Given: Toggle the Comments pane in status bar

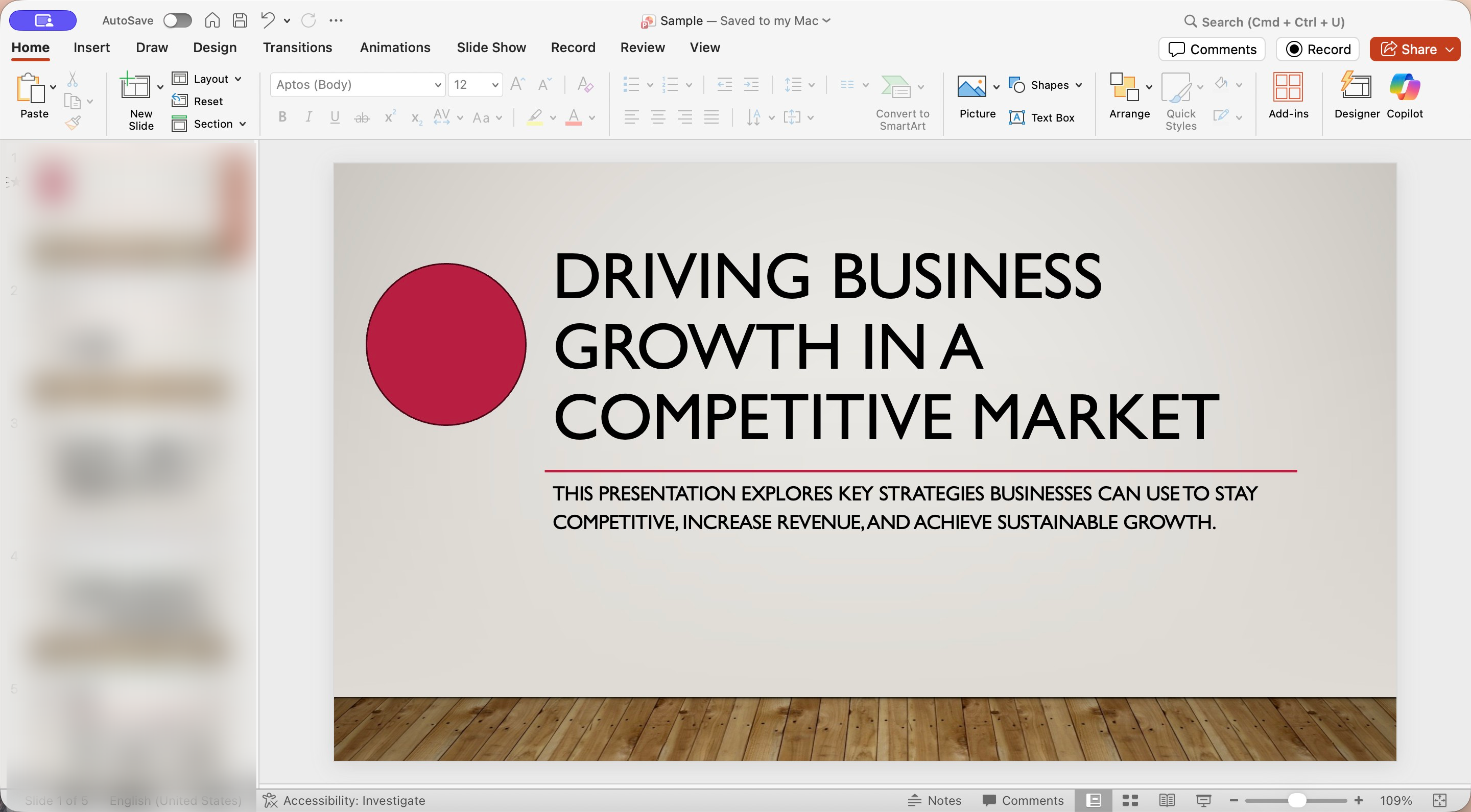Looking at the screenshot, I should tap(1023, 800).
